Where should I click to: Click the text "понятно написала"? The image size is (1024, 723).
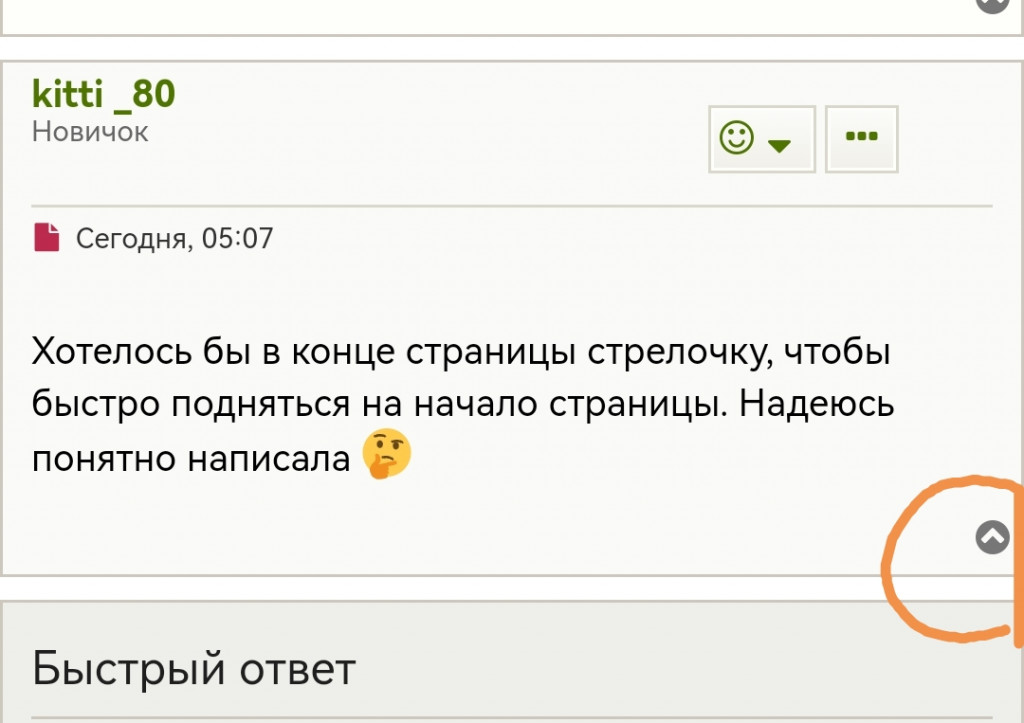click(193, 458)
